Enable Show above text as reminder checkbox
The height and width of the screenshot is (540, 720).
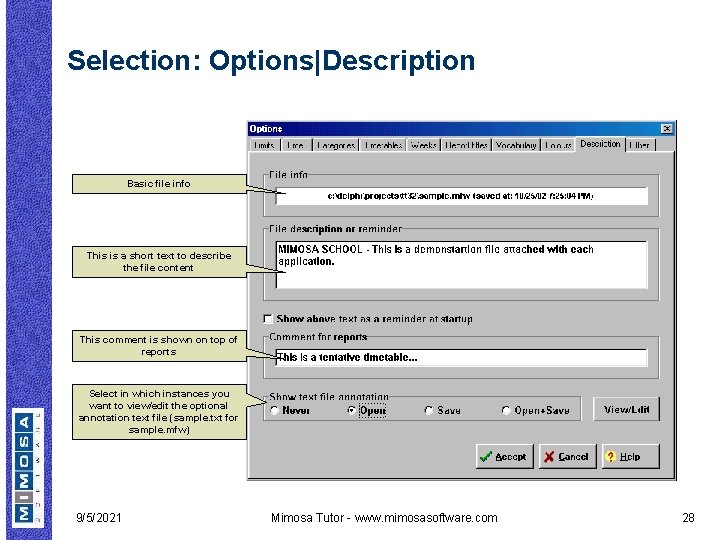[268, 319]
